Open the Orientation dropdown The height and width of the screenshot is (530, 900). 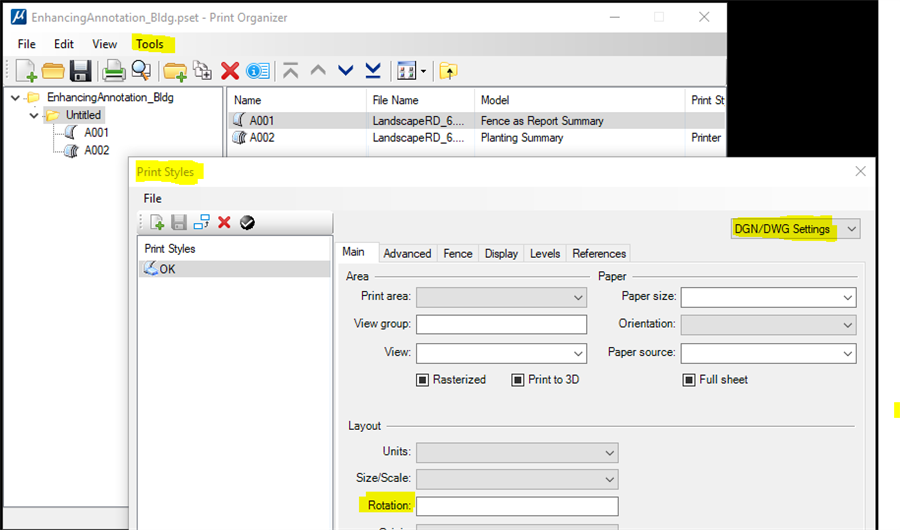coord(768,325)
